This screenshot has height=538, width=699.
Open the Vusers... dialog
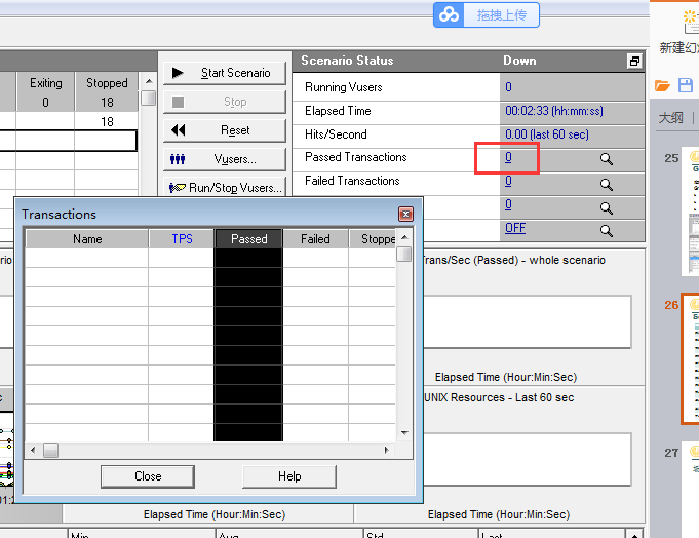[224, 159]
